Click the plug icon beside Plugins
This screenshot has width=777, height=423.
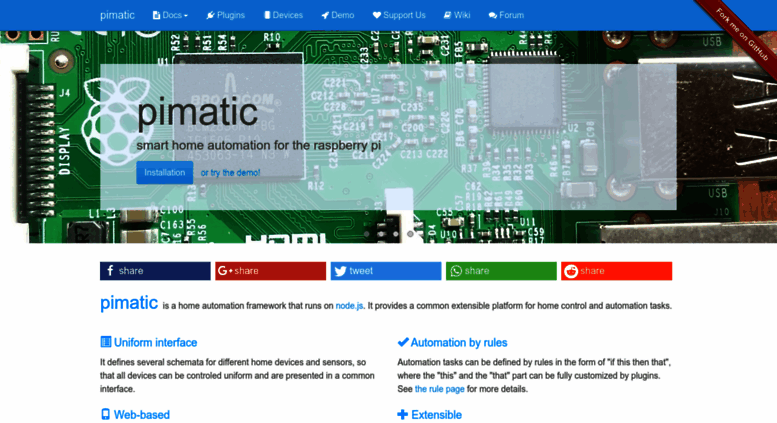211,15
